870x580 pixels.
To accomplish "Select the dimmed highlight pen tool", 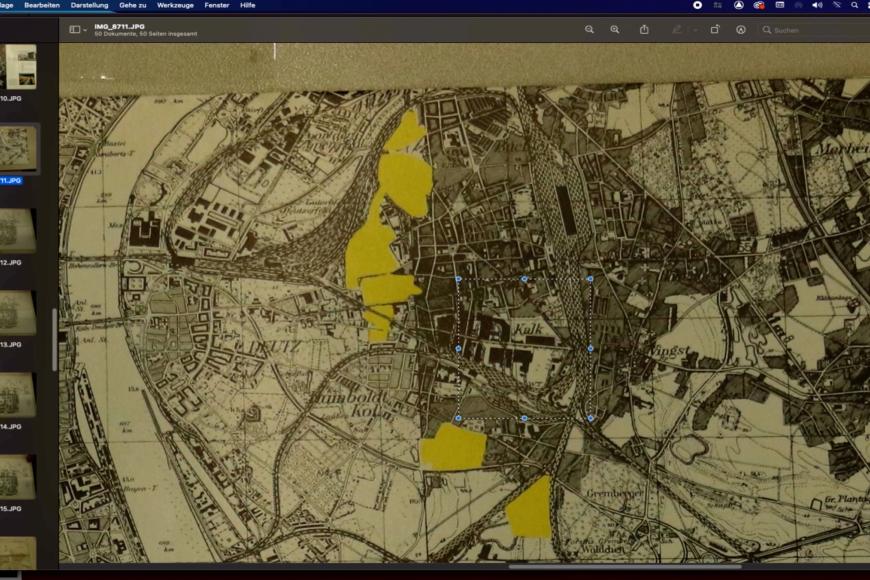I will (x=676, y=29).
